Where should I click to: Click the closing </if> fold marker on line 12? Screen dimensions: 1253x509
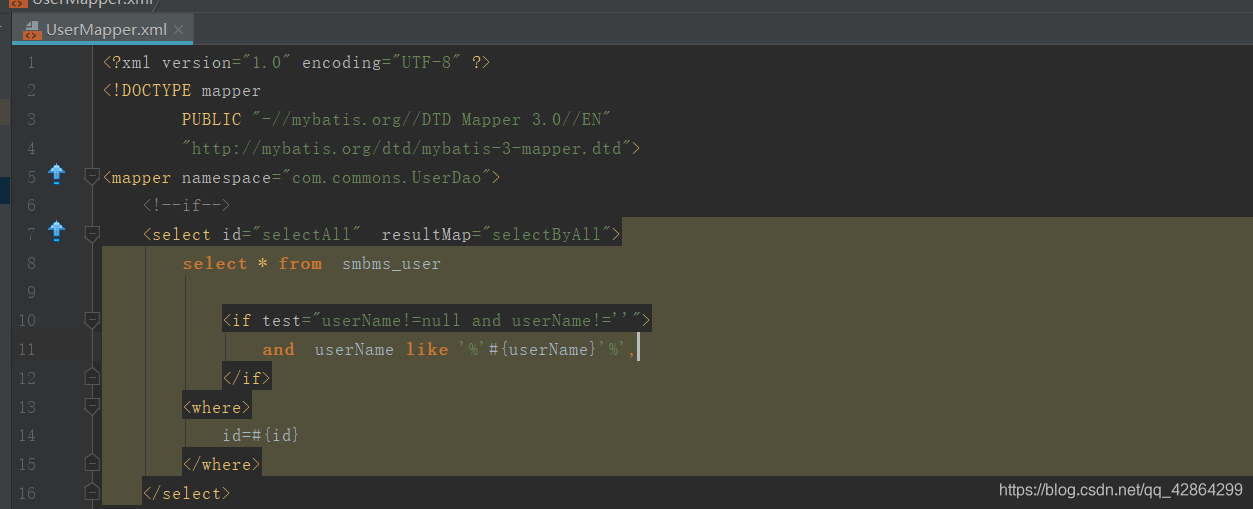[x=92, y=377]
